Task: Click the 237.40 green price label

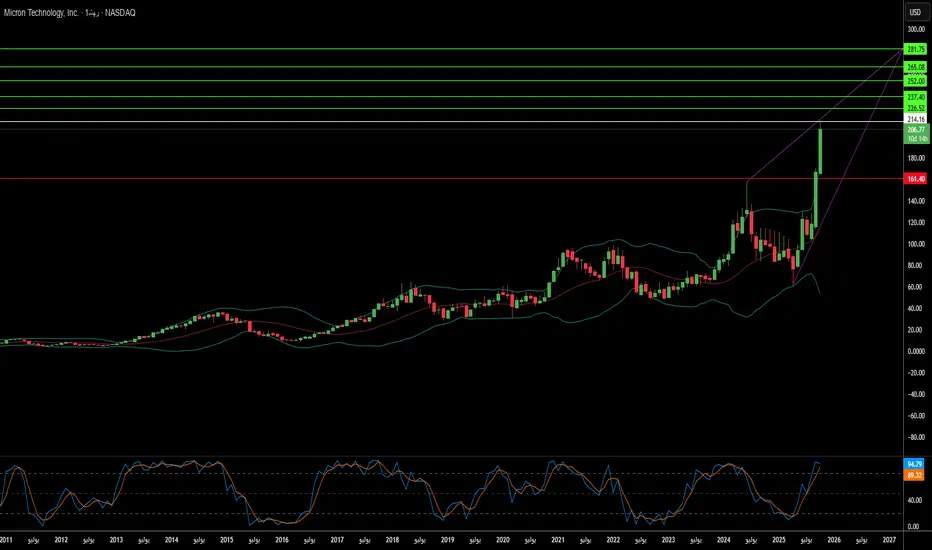Action: pyautogui.click(x=914, y=96)
